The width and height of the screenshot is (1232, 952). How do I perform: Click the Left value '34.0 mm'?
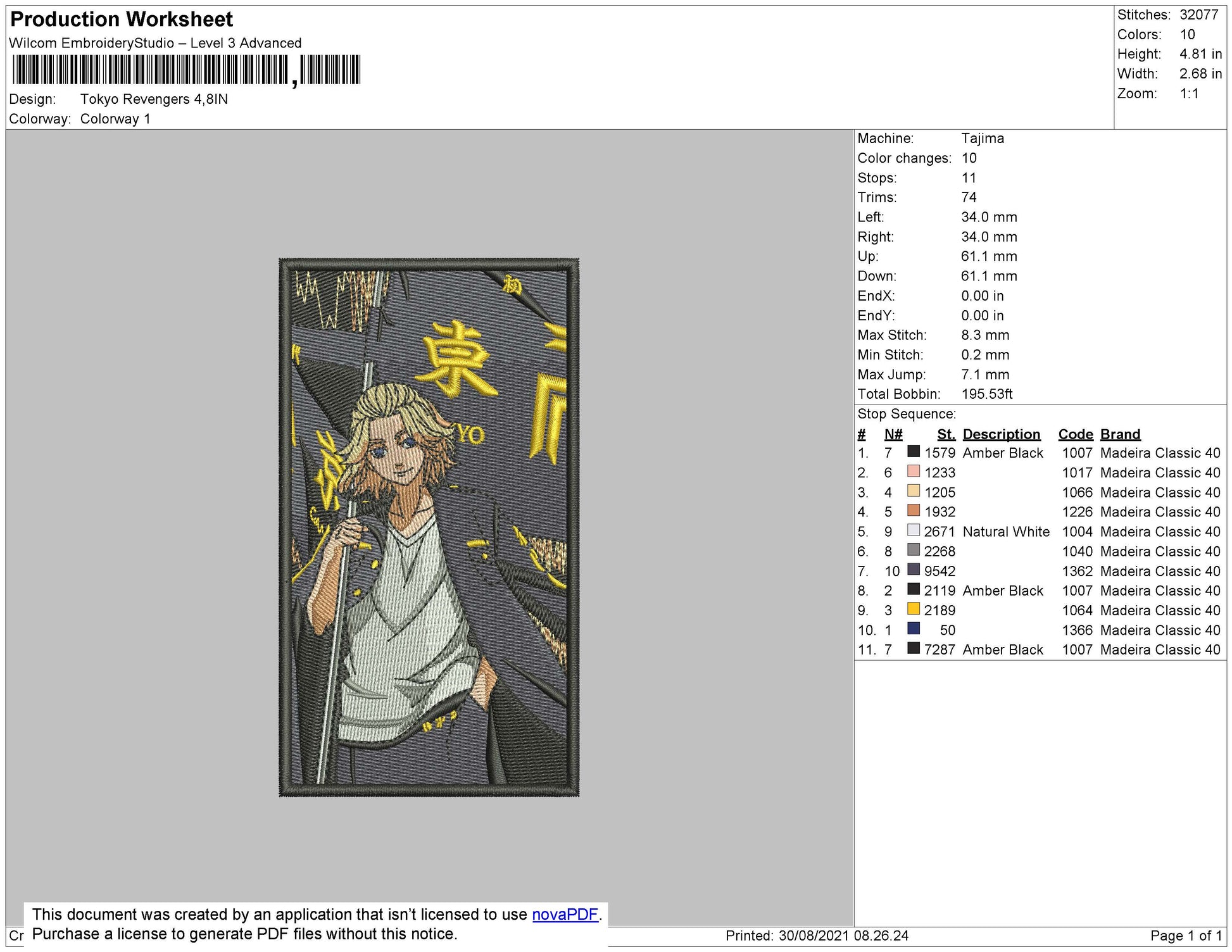pos(989,216)
